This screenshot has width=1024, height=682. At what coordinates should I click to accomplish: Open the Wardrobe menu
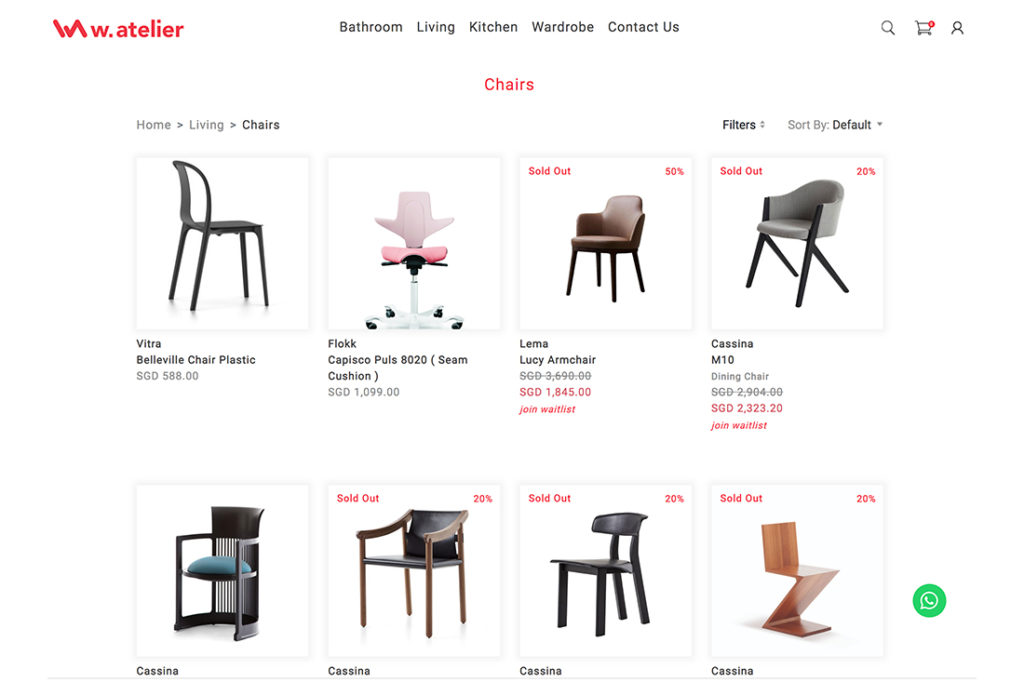(x=562, y=27)
